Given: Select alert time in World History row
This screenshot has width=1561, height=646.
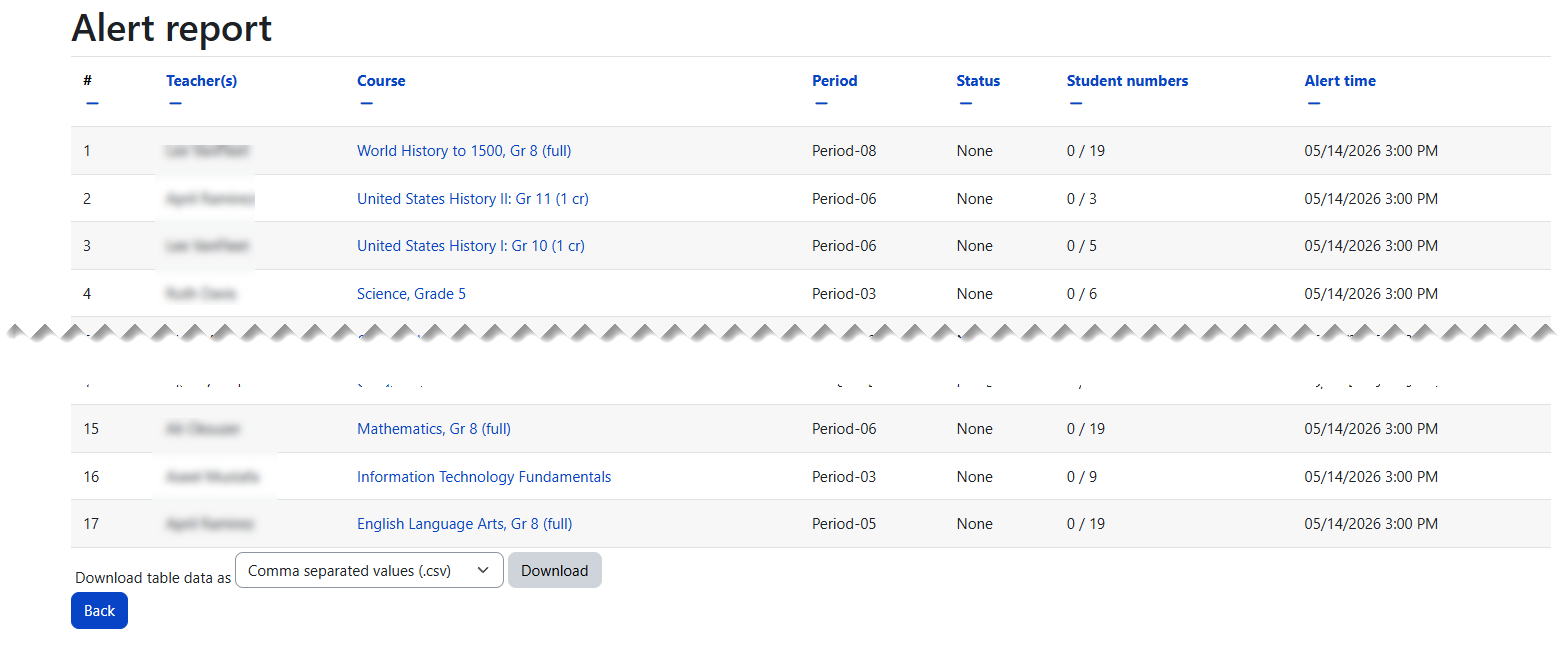Looking at the screenshot, I should [1371, 151].
